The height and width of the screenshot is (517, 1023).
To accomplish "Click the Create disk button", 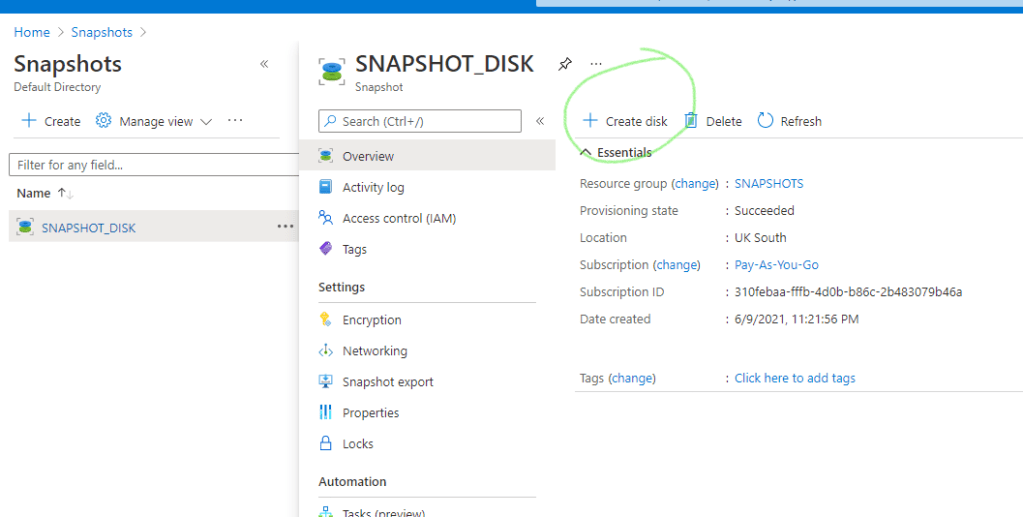I will pos(626,121).
